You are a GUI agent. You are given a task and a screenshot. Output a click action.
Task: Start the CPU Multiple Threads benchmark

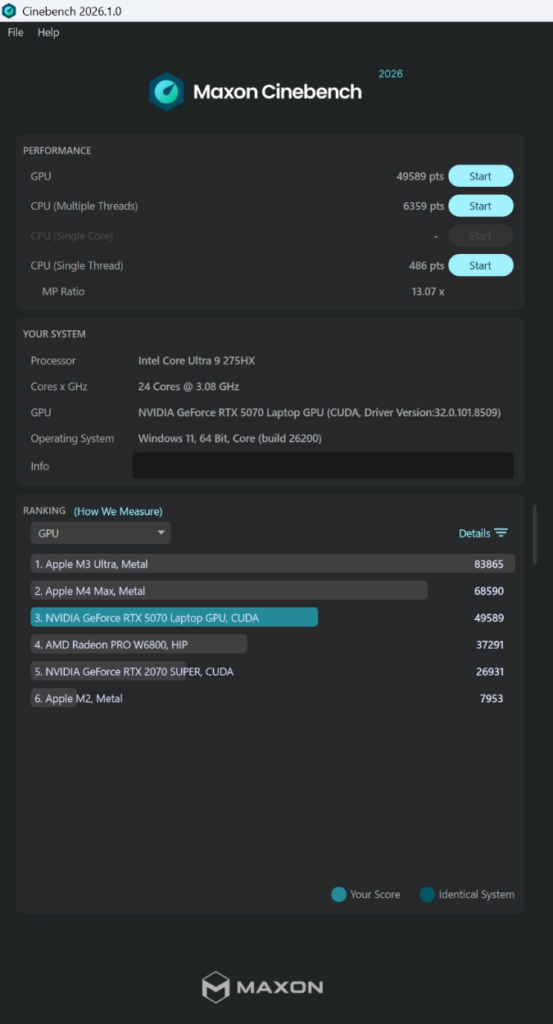[x=481, y=206]
